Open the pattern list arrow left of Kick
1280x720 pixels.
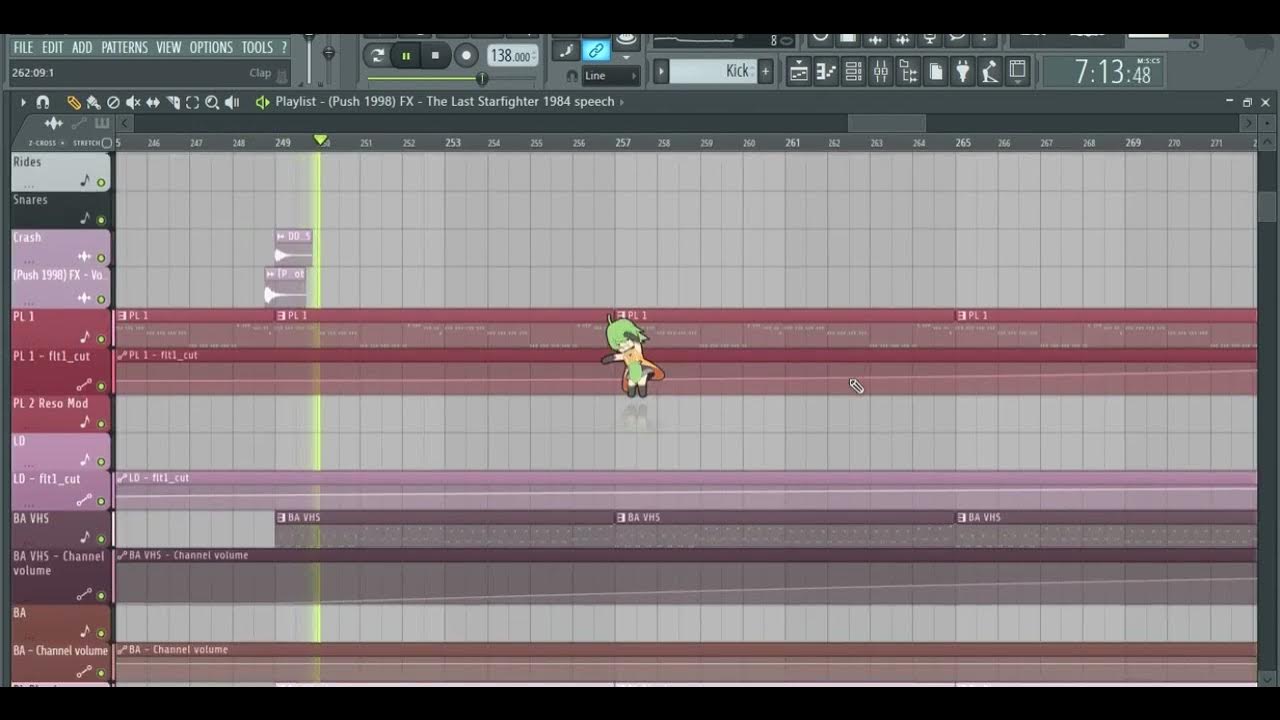[x=661, y=71]
